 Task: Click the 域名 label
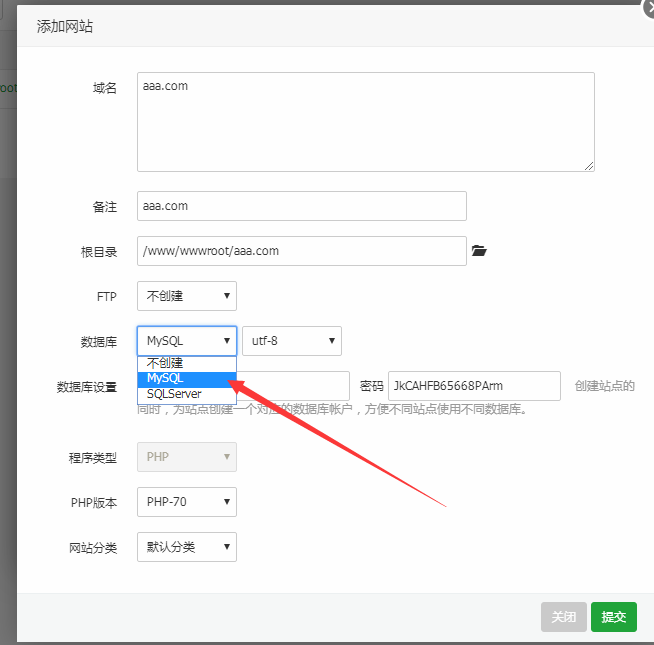tap(105, 88)
